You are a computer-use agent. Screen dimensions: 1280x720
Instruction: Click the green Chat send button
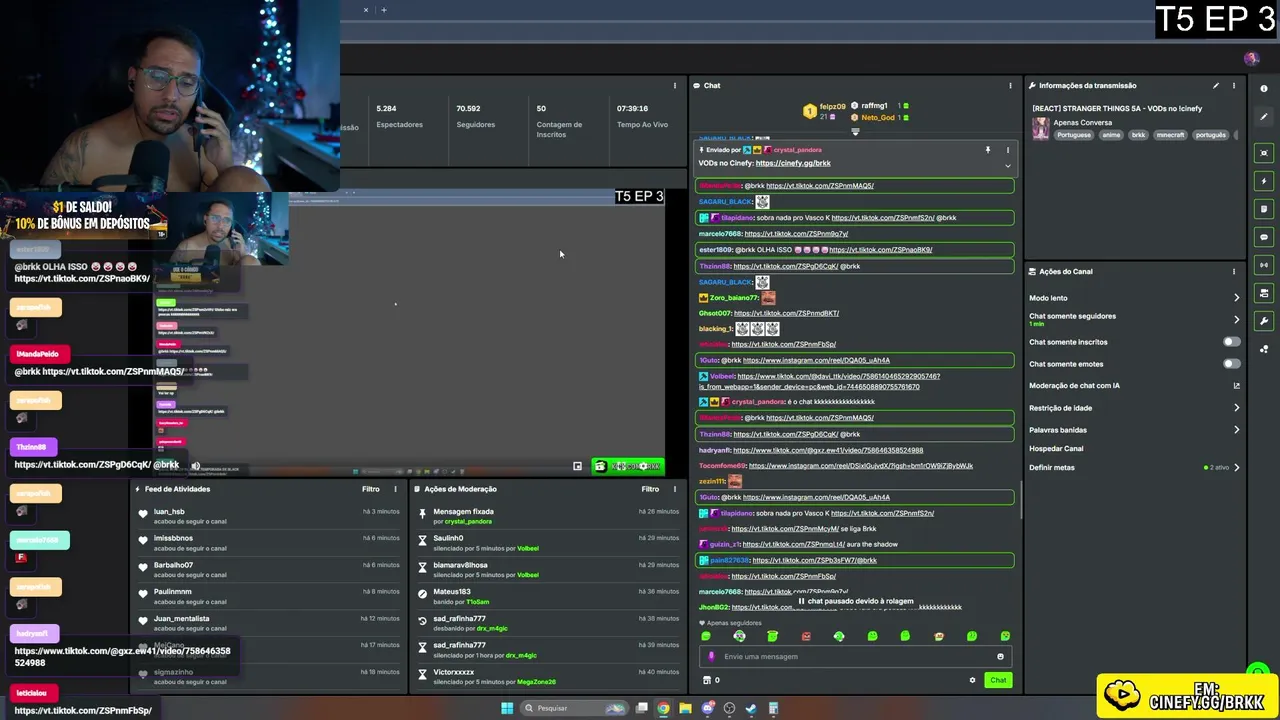coord(998,680)
